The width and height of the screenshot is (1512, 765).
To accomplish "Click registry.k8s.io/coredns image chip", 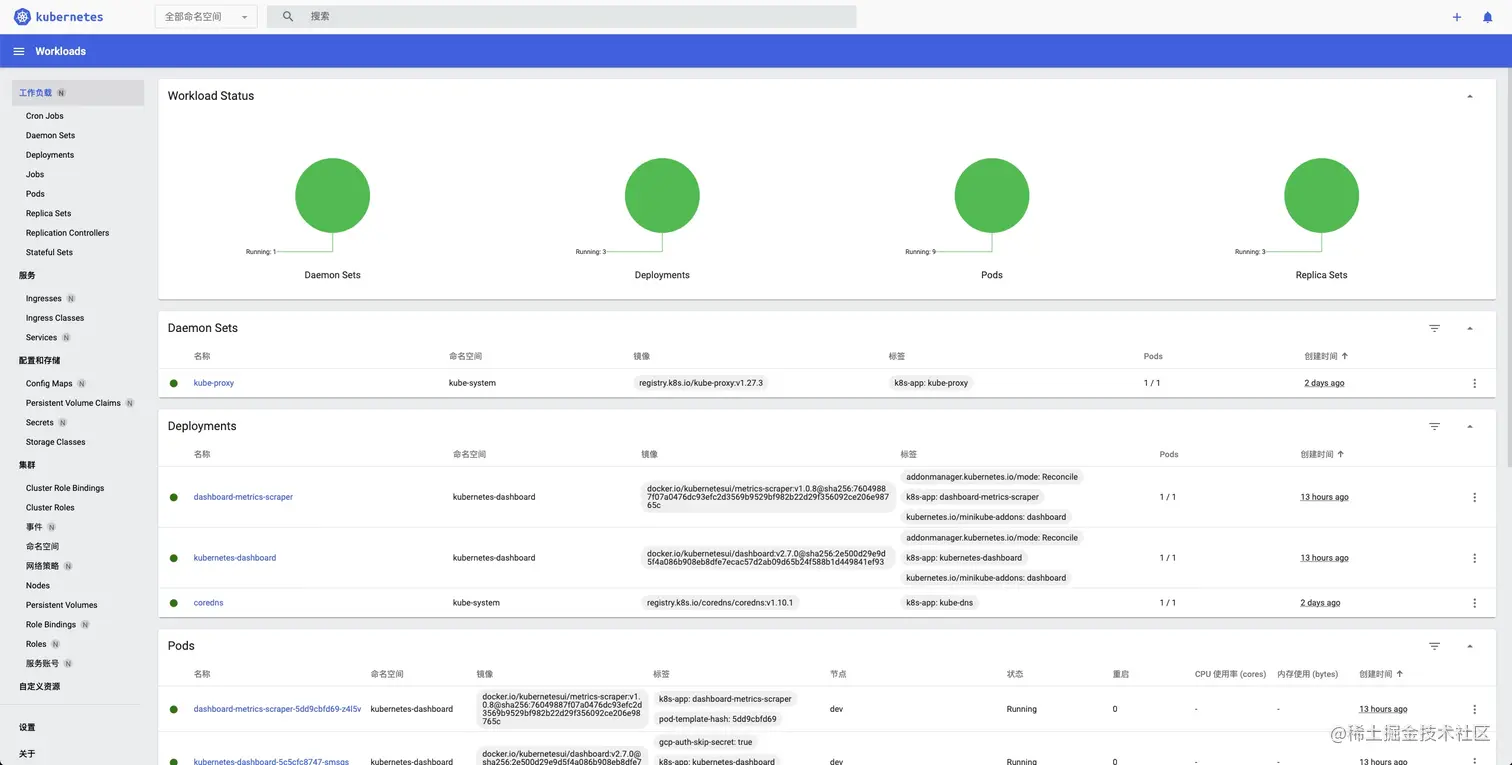I will 721,603.
